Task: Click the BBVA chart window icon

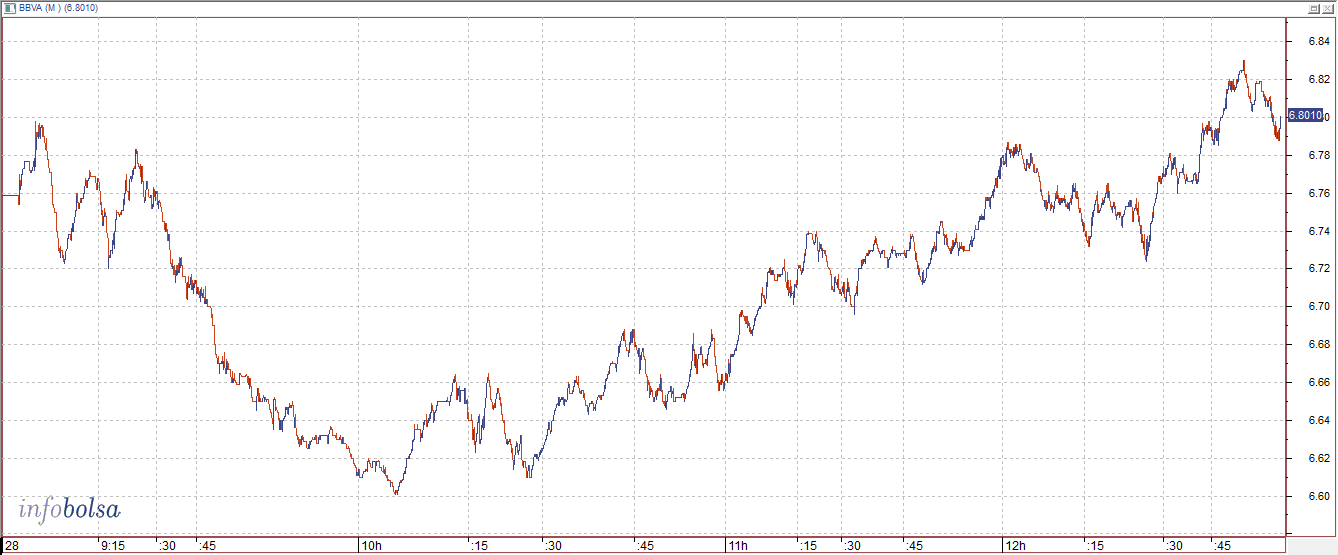Action: coord(10,7)
